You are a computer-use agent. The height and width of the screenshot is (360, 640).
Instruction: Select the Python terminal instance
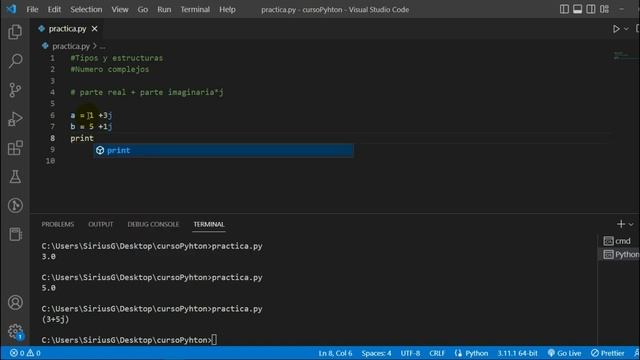click(x=620, y=255)
